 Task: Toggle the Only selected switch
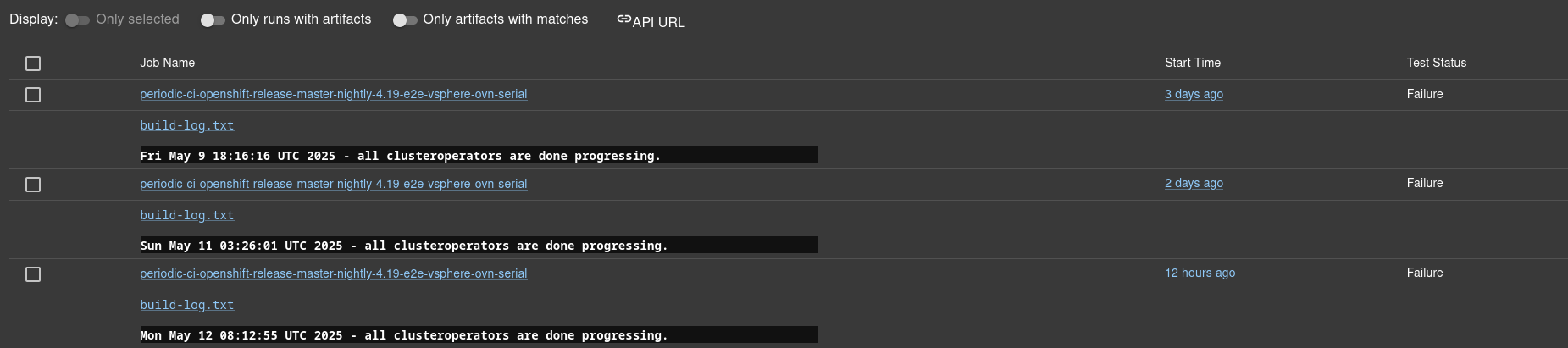coord(77,19)
